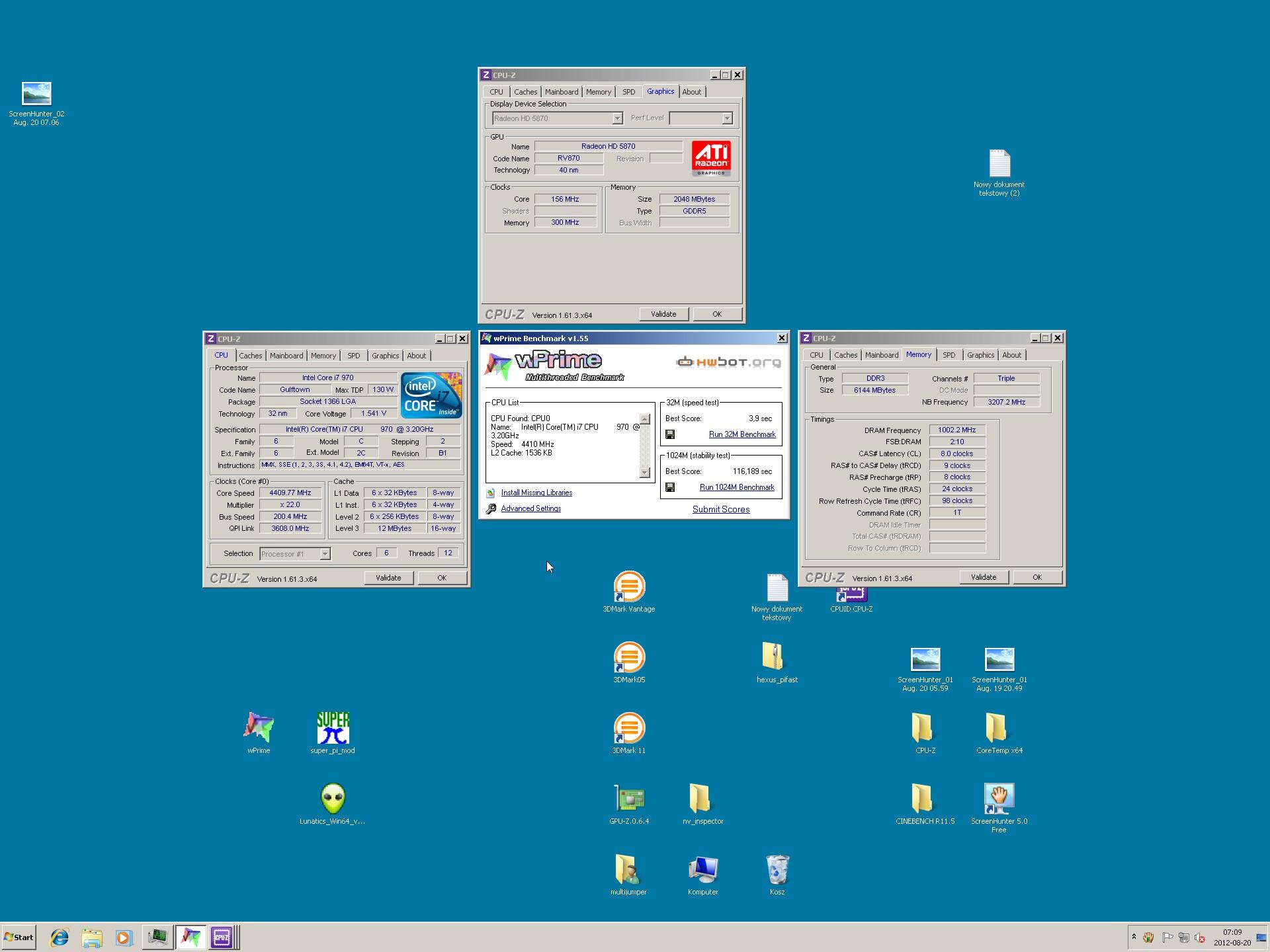Expand the Processor #1 selection dropdown
The height and width of the screenshot is (952, 1270).
tap(325, 554)
